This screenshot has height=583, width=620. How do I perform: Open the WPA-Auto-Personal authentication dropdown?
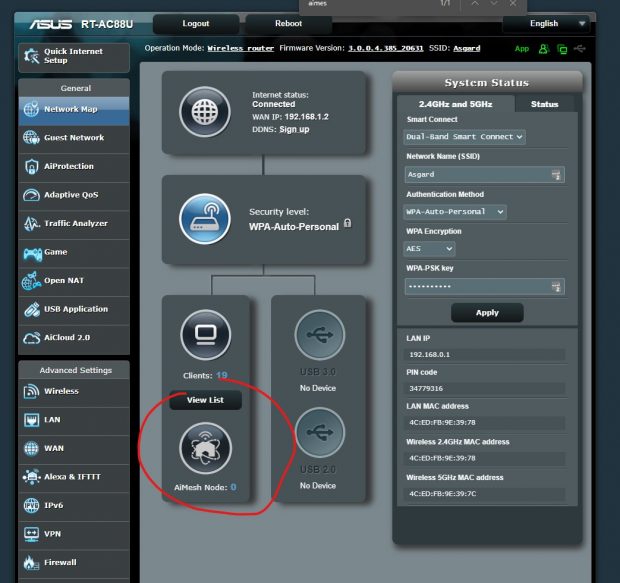click(x=455, y=212)
